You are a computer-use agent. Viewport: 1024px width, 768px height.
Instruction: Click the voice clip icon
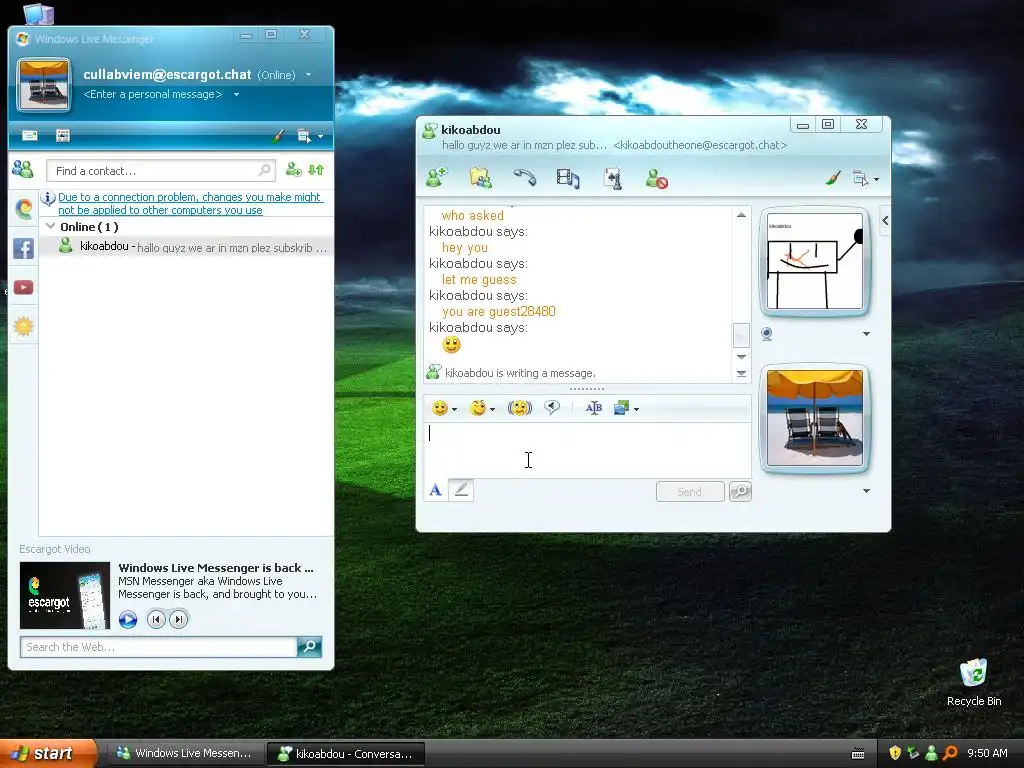coord(552,408)
